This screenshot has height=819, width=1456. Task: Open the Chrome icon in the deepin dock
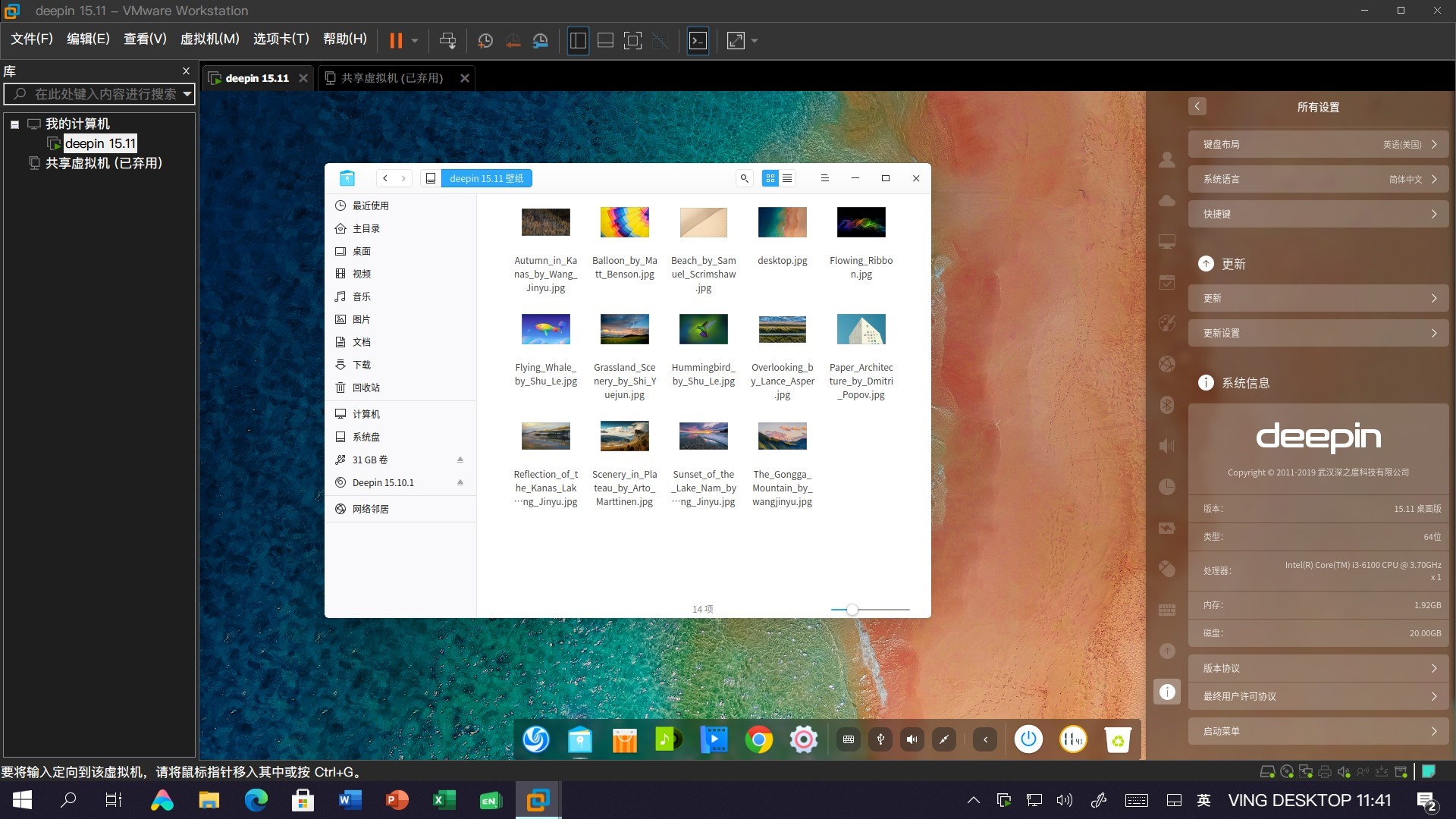758,739
